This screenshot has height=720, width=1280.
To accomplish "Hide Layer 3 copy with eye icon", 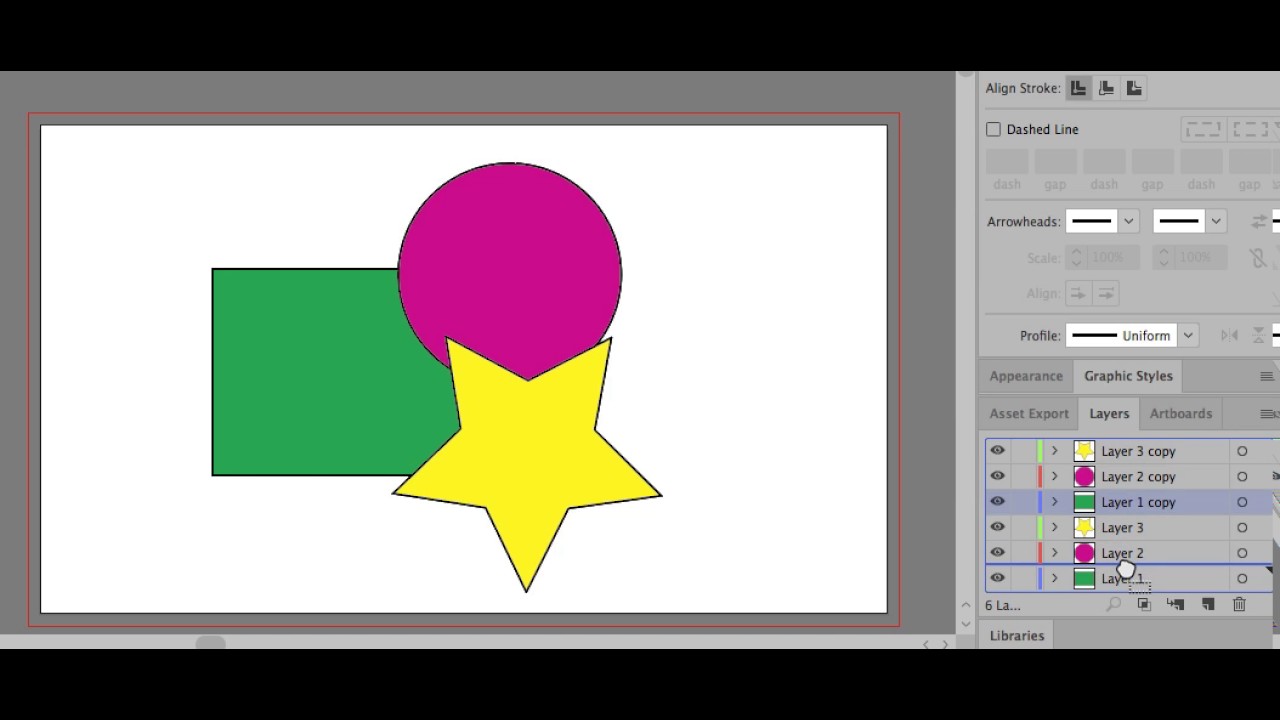I will coord(997,451).
